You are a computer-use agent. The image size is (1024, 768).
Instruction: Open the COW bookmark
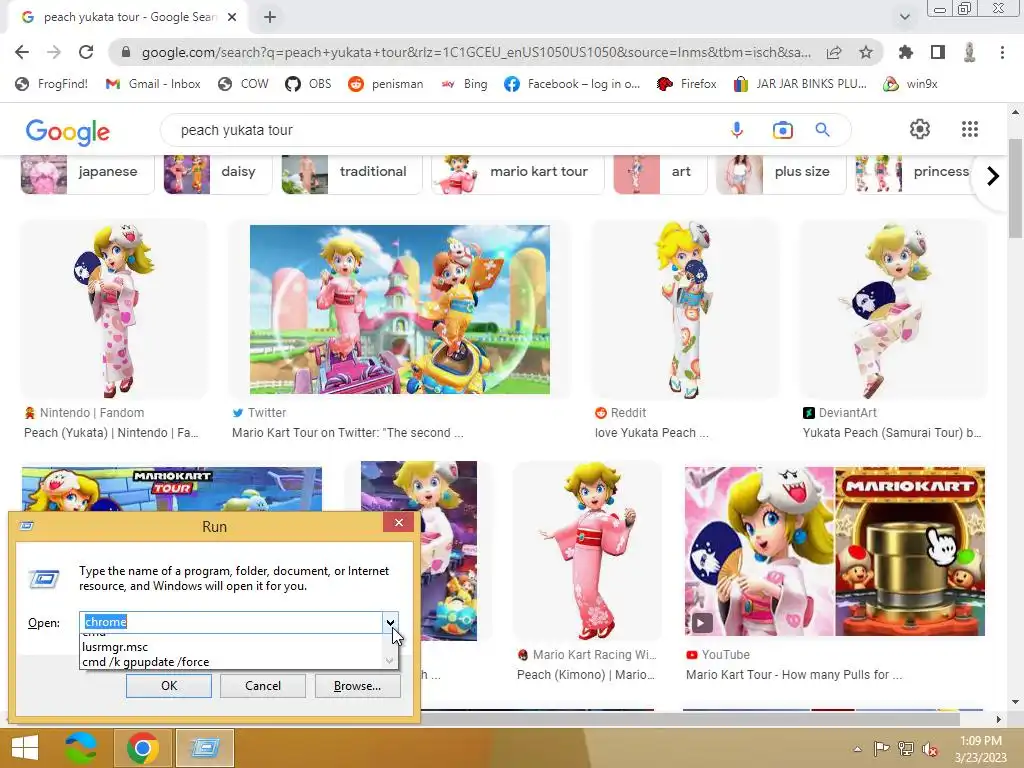tap(244, 84)
